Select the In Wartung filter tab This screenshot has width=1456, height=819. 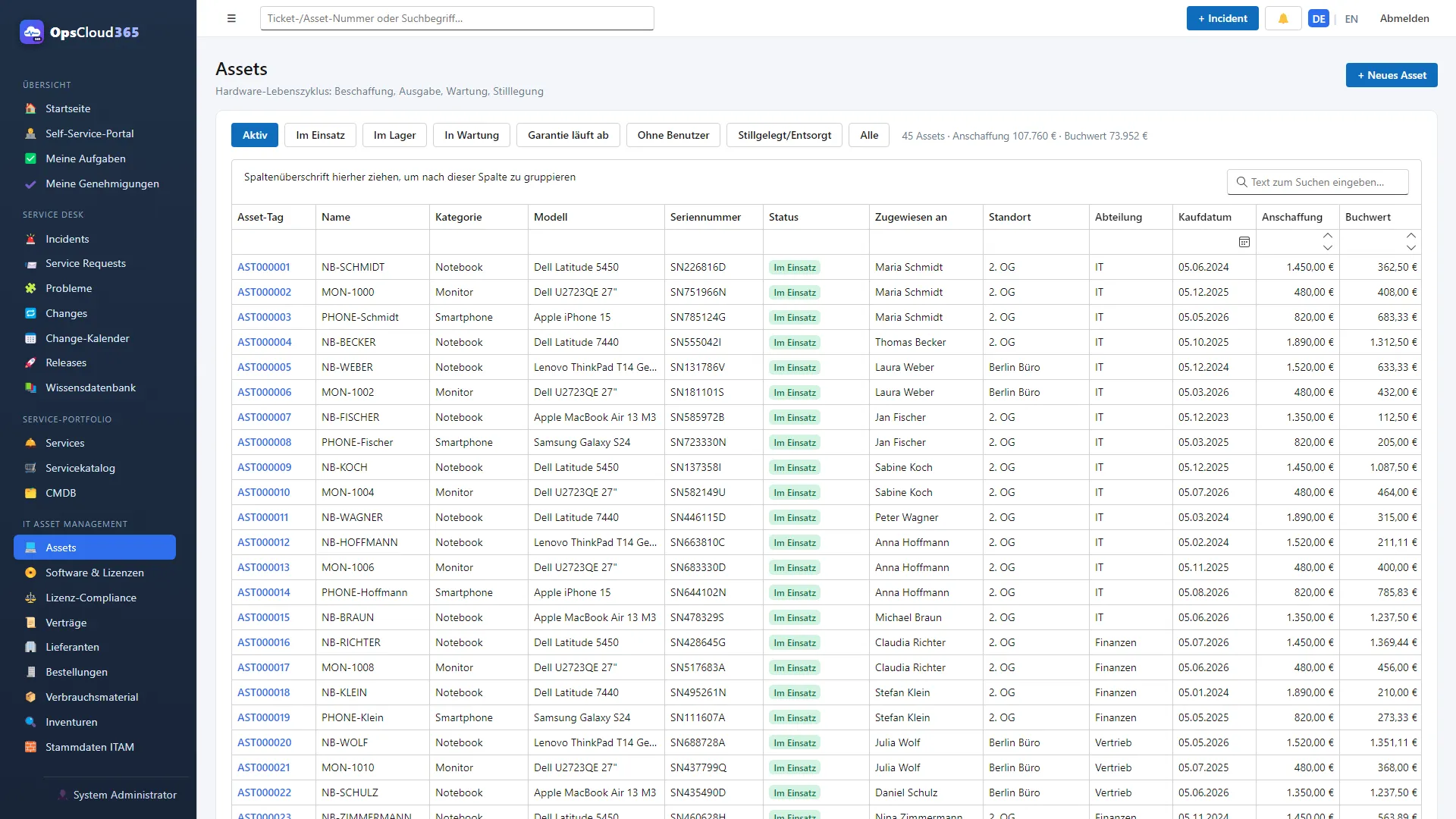click(472, 135)
